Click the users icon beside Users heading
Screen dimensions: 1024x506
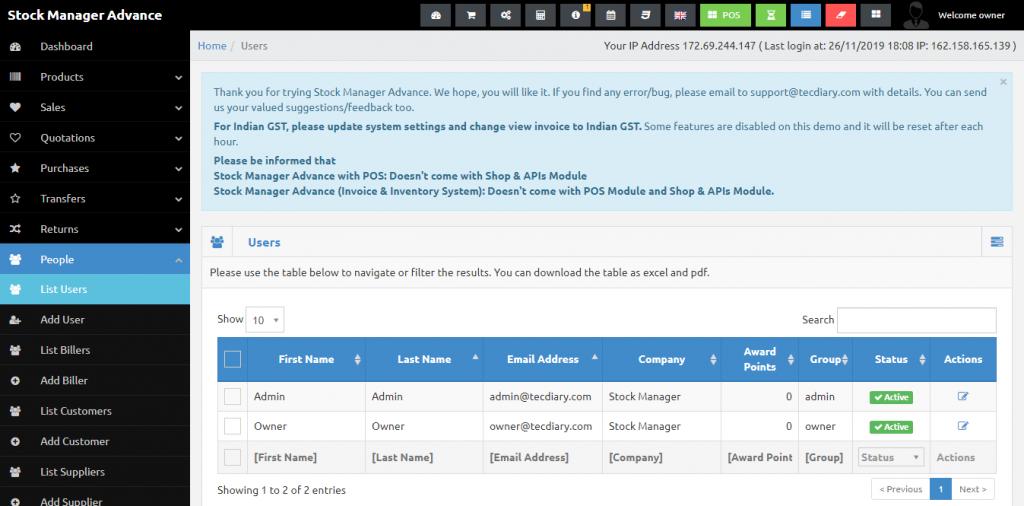217,242
